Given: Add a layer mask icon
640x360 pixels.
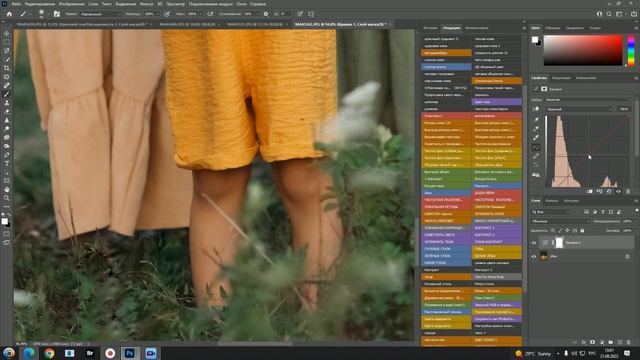Looking at the screenshot, I should tap(593, 342).
